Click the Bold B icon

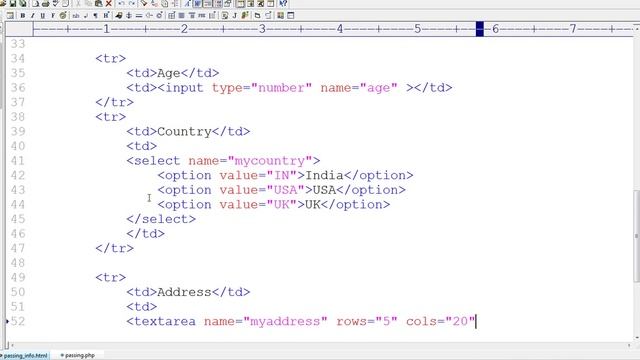[x=23, y=16]
